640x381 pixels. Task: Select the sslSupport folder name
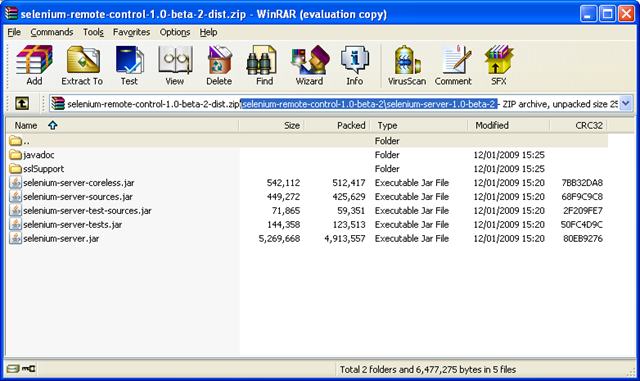click(44, 169)
